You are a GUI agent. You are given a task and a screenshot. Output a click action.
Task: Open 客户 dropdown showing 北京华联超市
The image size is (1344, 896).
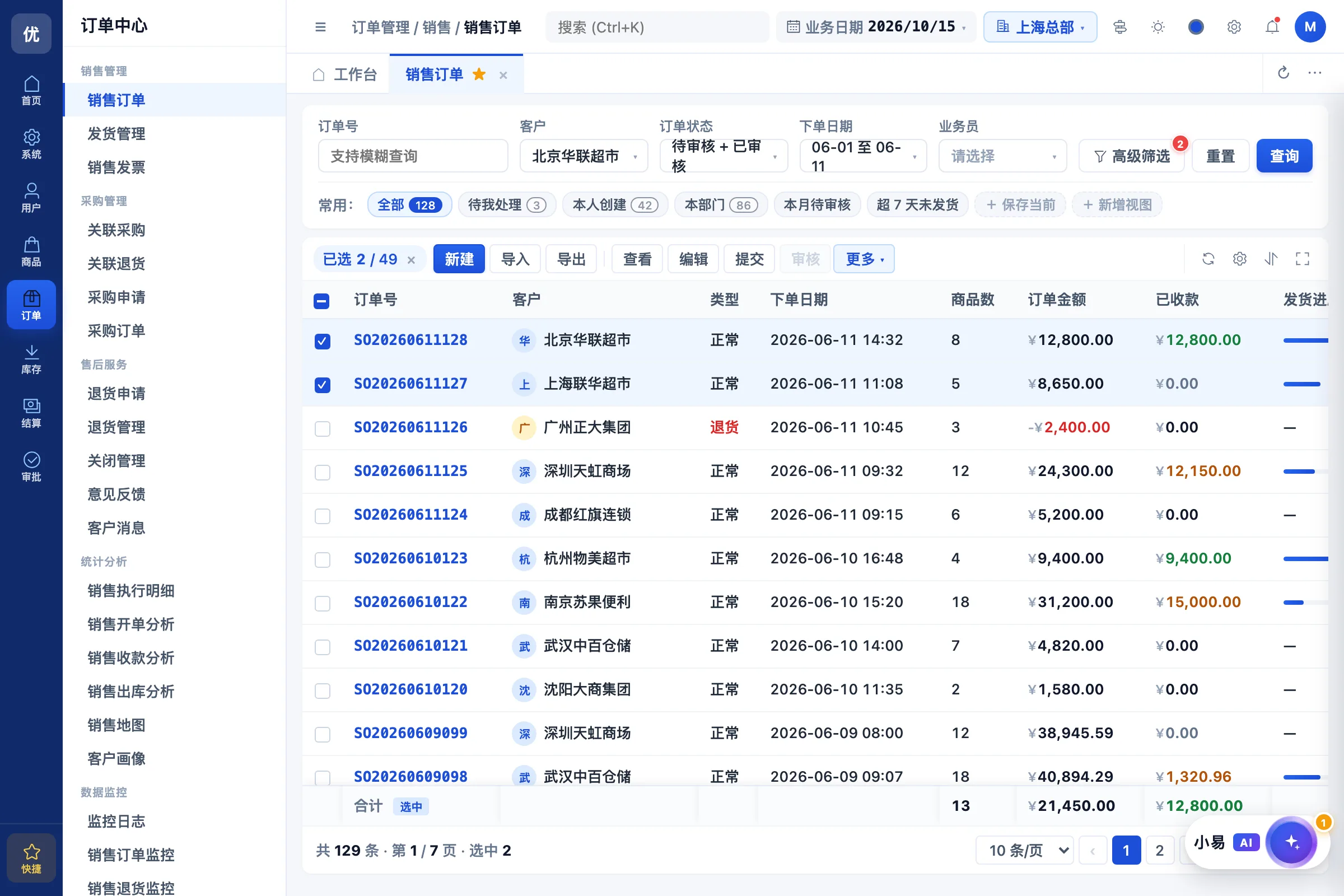(584, 156)
